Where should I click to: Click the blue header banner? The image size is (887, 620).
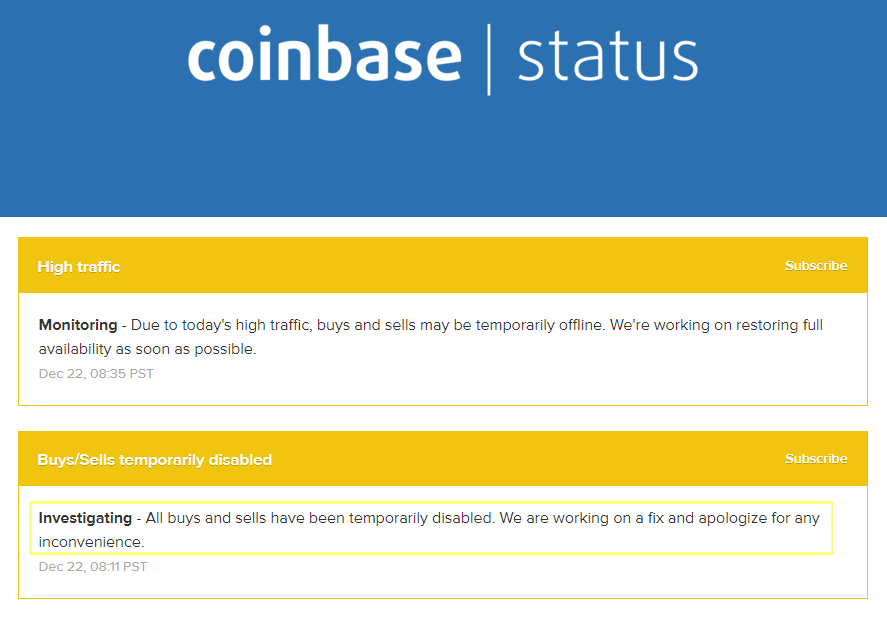click(443, 160)
